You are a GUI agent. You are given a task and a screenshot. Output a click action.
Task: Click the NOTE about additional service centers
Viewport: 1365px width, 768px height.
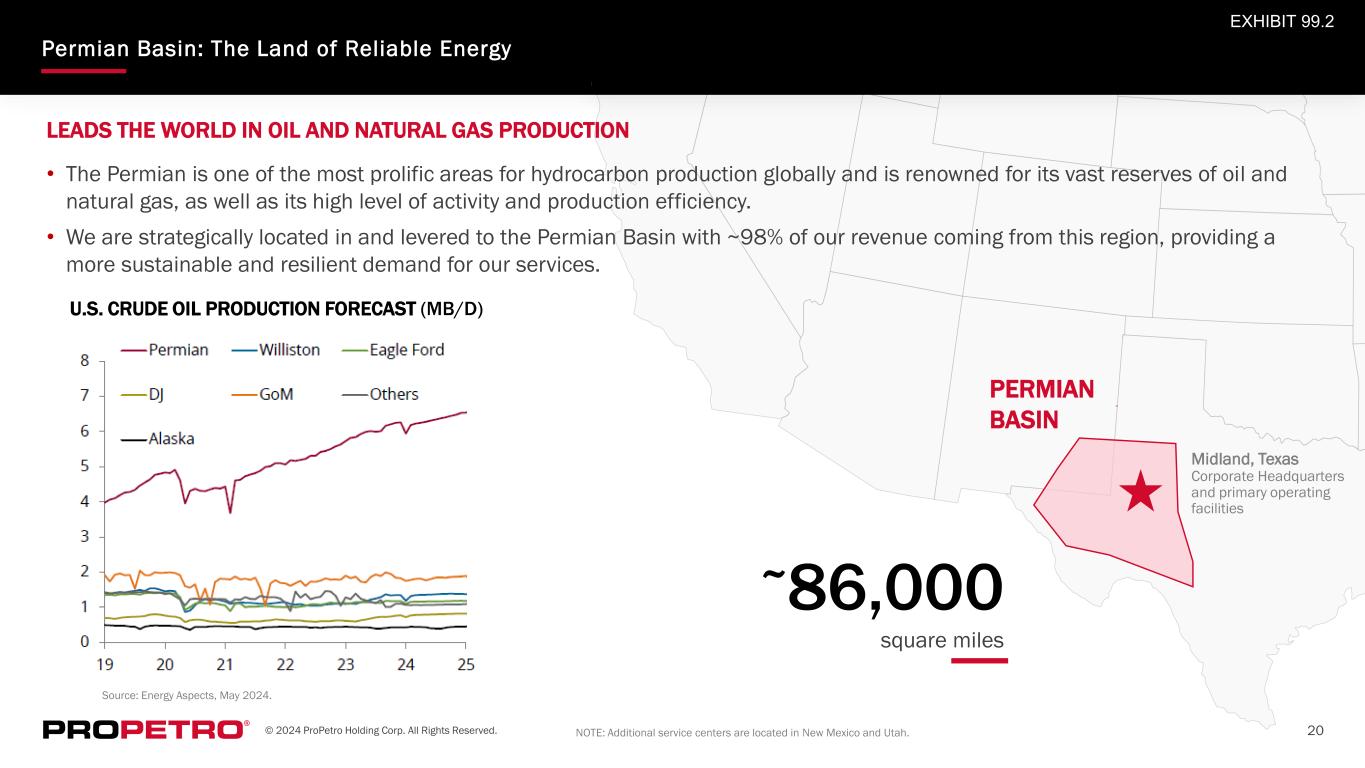(743, 733)
